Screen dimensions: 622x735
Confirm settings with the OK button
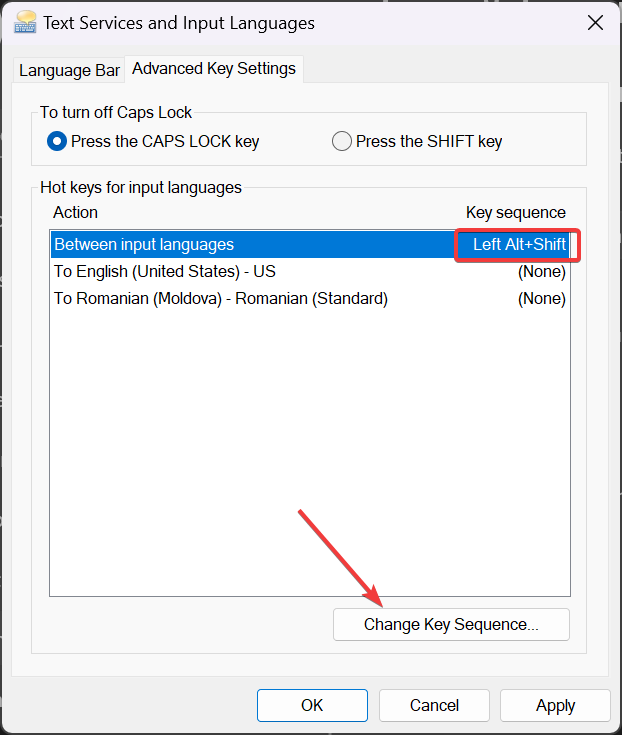312,705
